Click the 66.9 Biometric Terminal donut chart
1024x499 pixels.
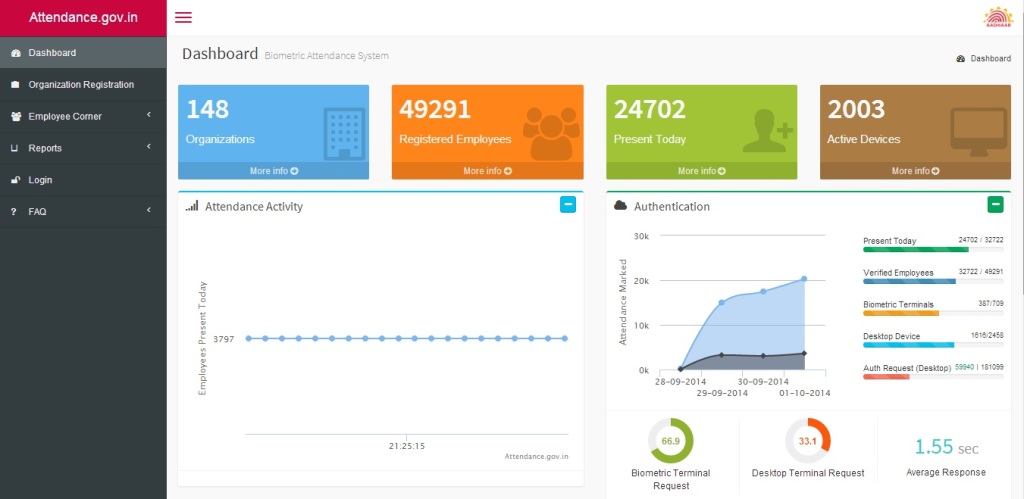pos(671,441)
